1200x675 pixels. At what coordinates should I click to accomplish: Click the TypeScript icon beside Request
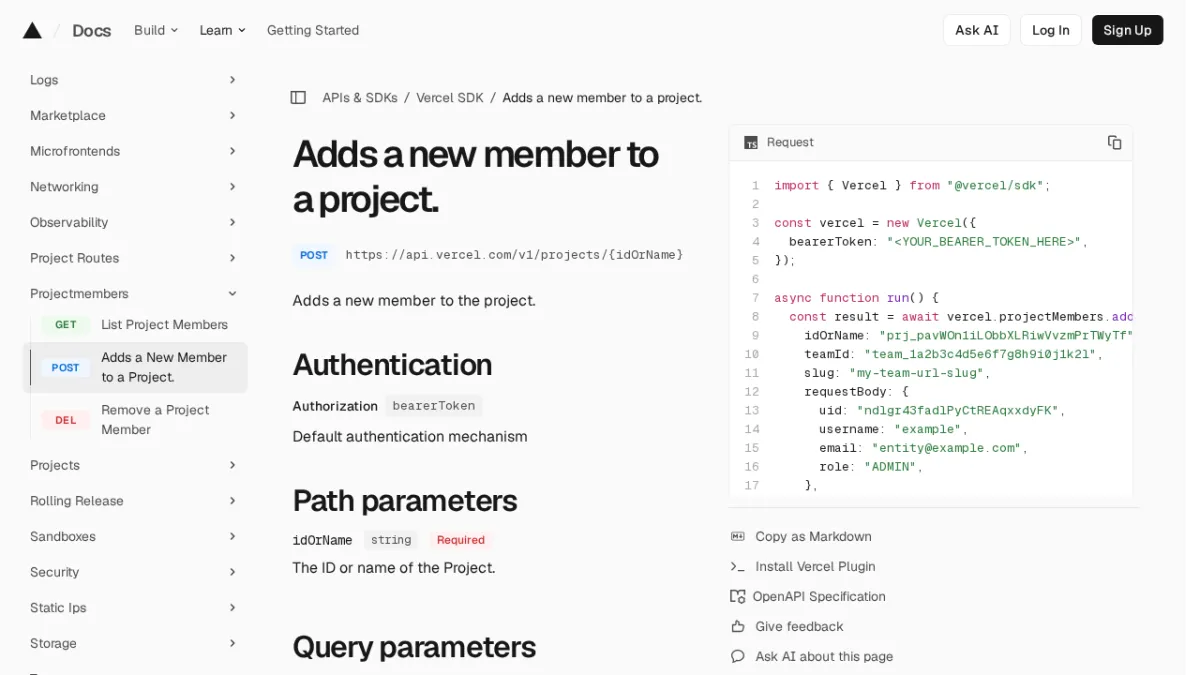pyautogui.click(x=751, y=142)
